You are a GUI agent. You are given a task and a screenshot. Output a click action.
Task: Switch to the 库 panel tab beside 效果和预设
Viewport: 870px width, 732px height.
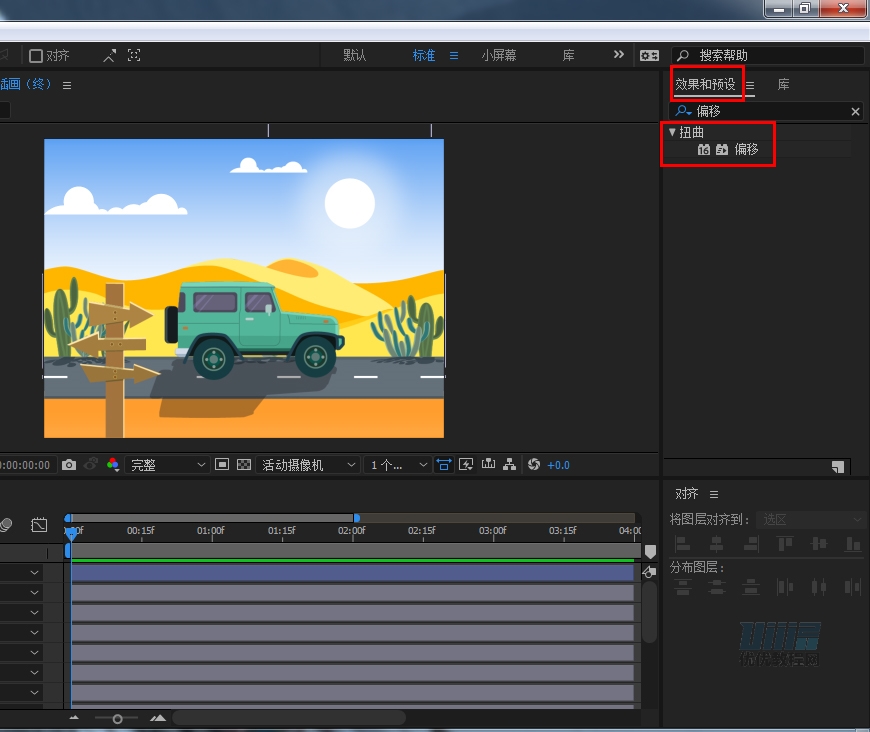tap(783, 84)
